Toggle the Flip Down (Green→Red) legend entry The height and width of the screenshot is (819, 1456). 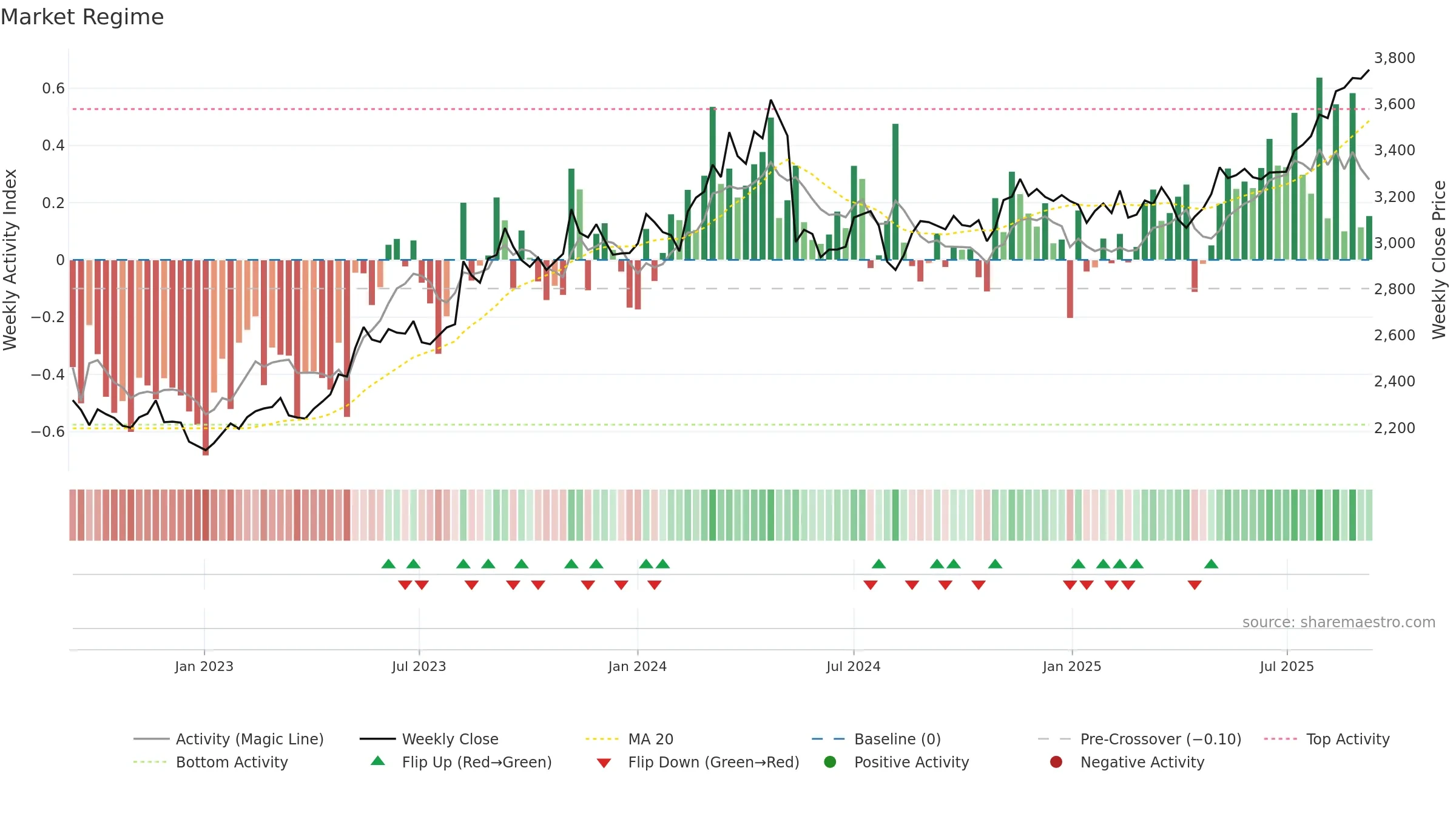698,762
